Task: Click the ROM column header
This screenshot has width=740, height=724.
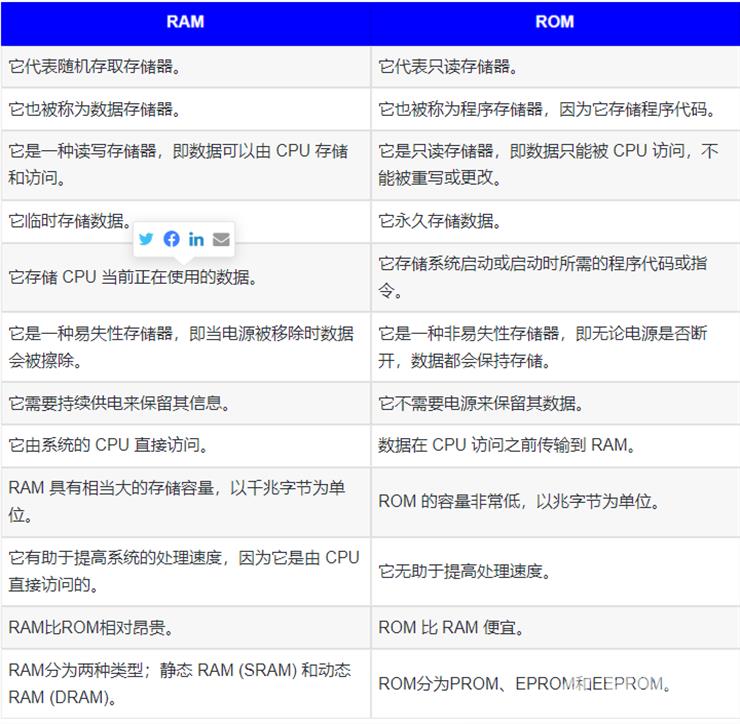Action: [555, 22]
